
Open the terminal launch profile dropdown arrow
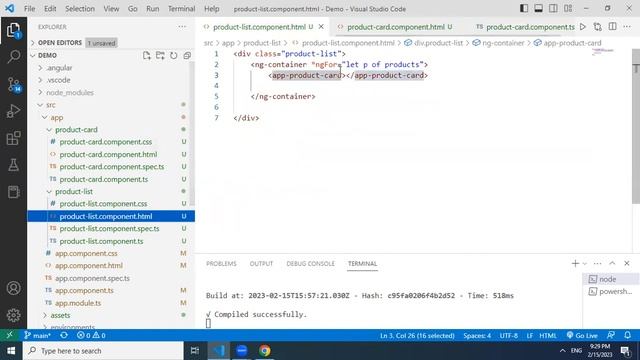pyautogui.click(x=585, y=264)
